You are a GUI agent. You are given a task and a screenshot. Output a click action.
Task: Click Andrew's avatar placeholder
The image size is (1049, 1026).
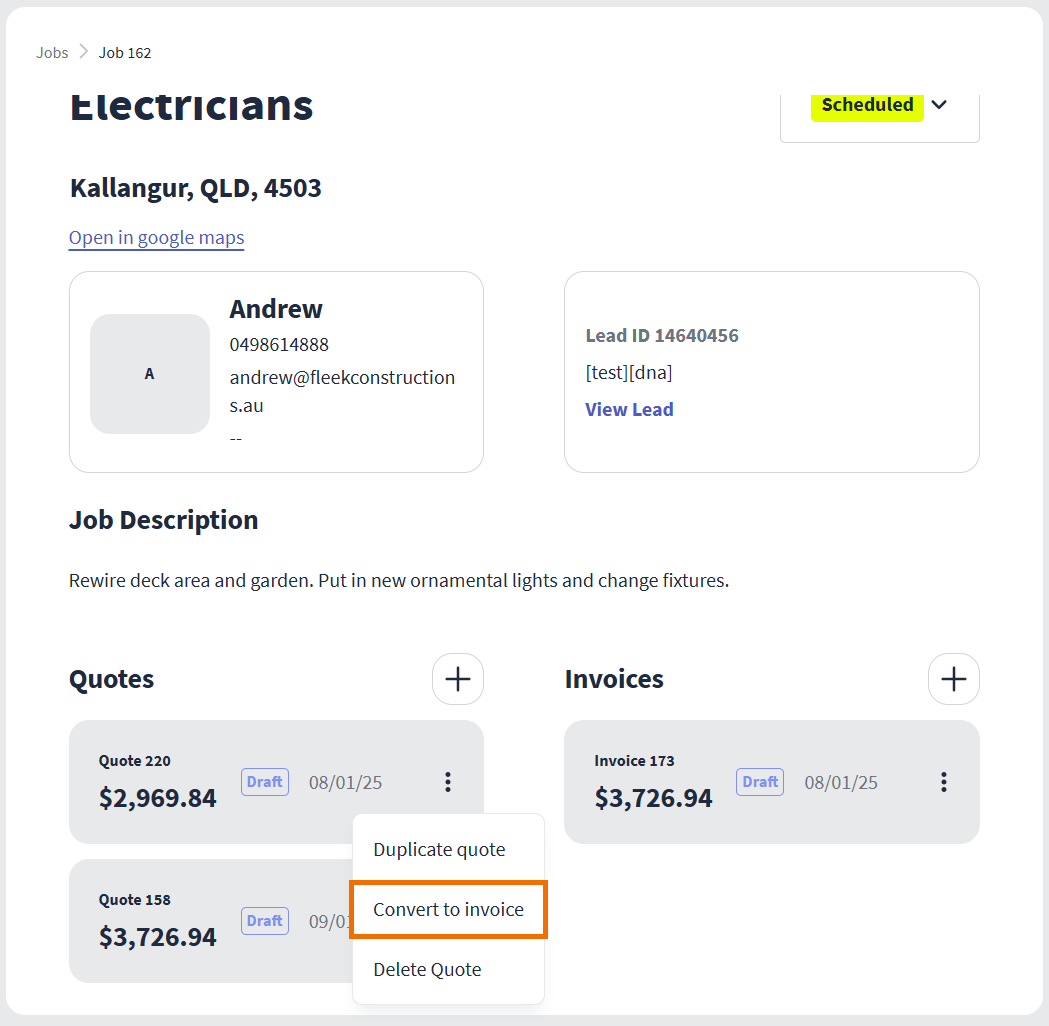(x=150, y=374)
